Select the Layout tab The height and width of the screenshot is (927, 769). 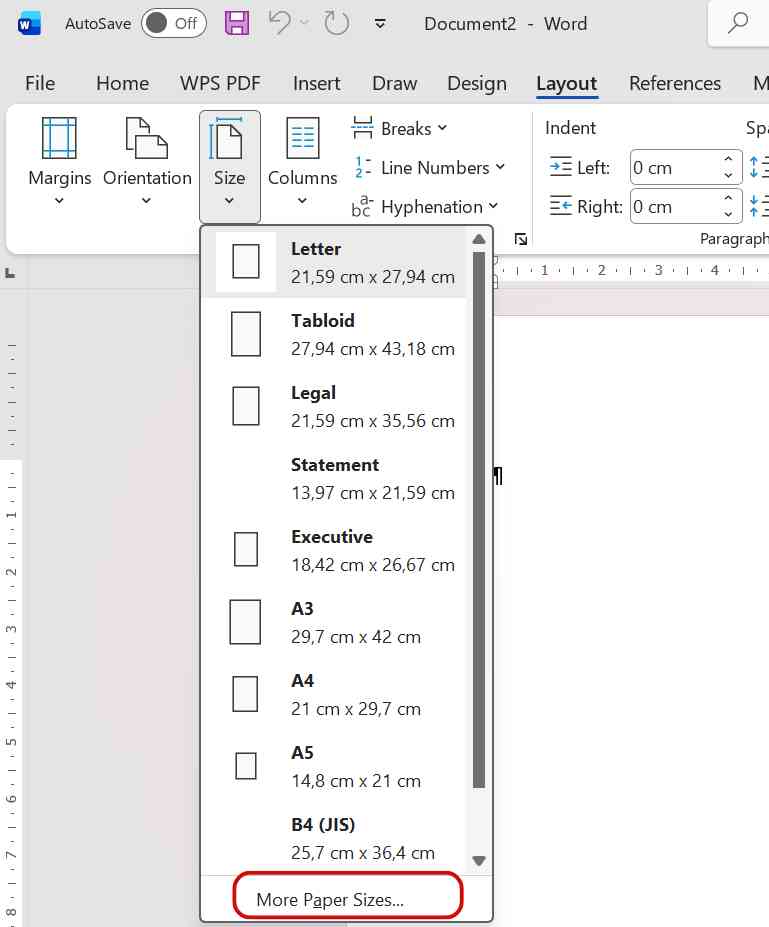click(566, 83)
